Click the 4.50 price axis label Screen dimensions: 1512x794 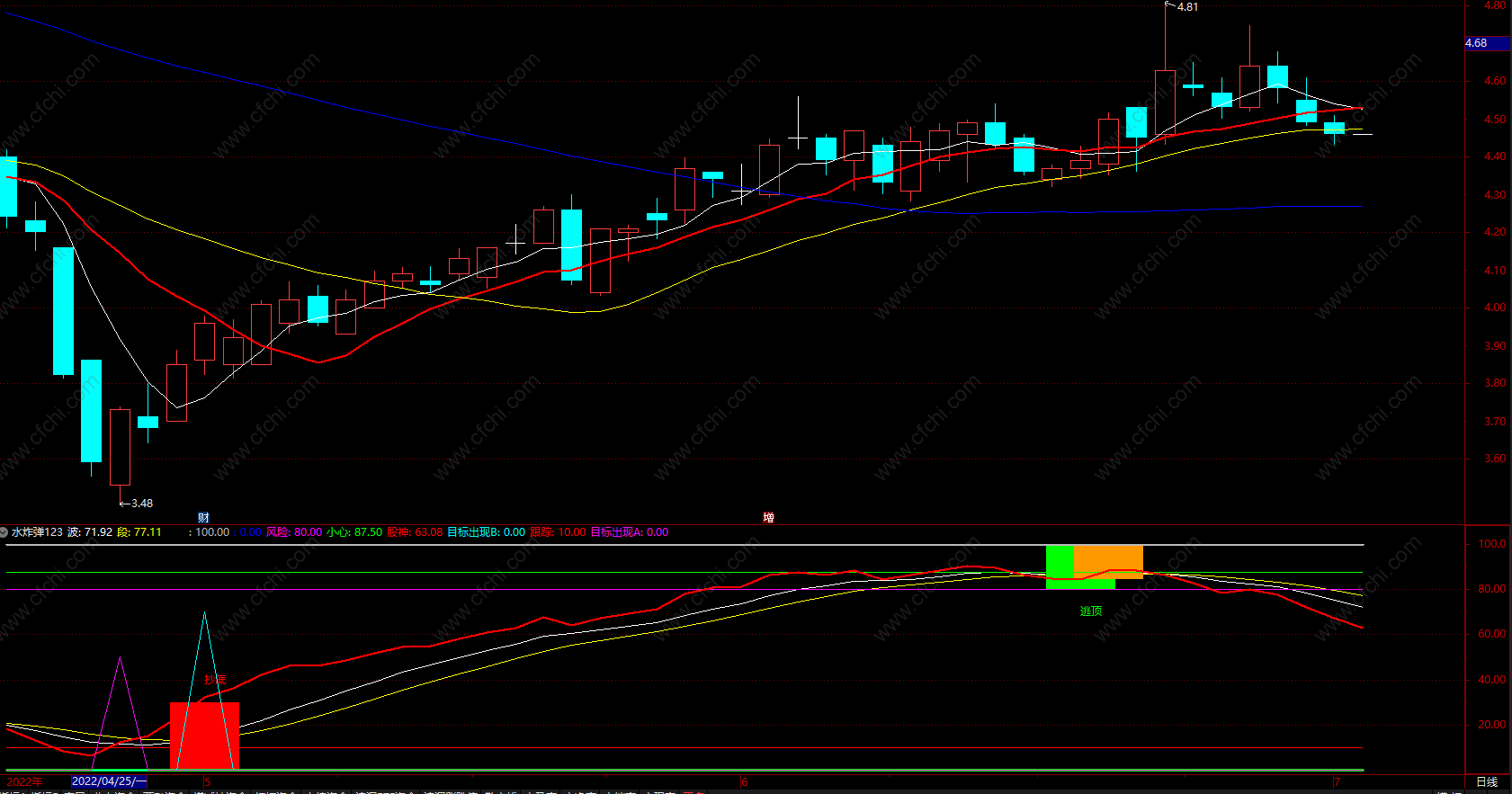pyautogui.click(x=1495, y=120)
